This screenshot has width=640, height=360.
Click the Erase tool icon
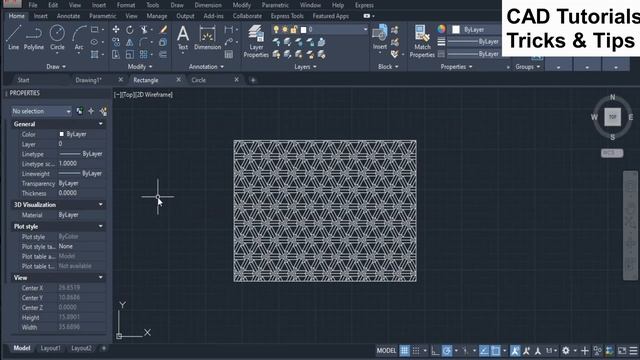click(163, 29)
